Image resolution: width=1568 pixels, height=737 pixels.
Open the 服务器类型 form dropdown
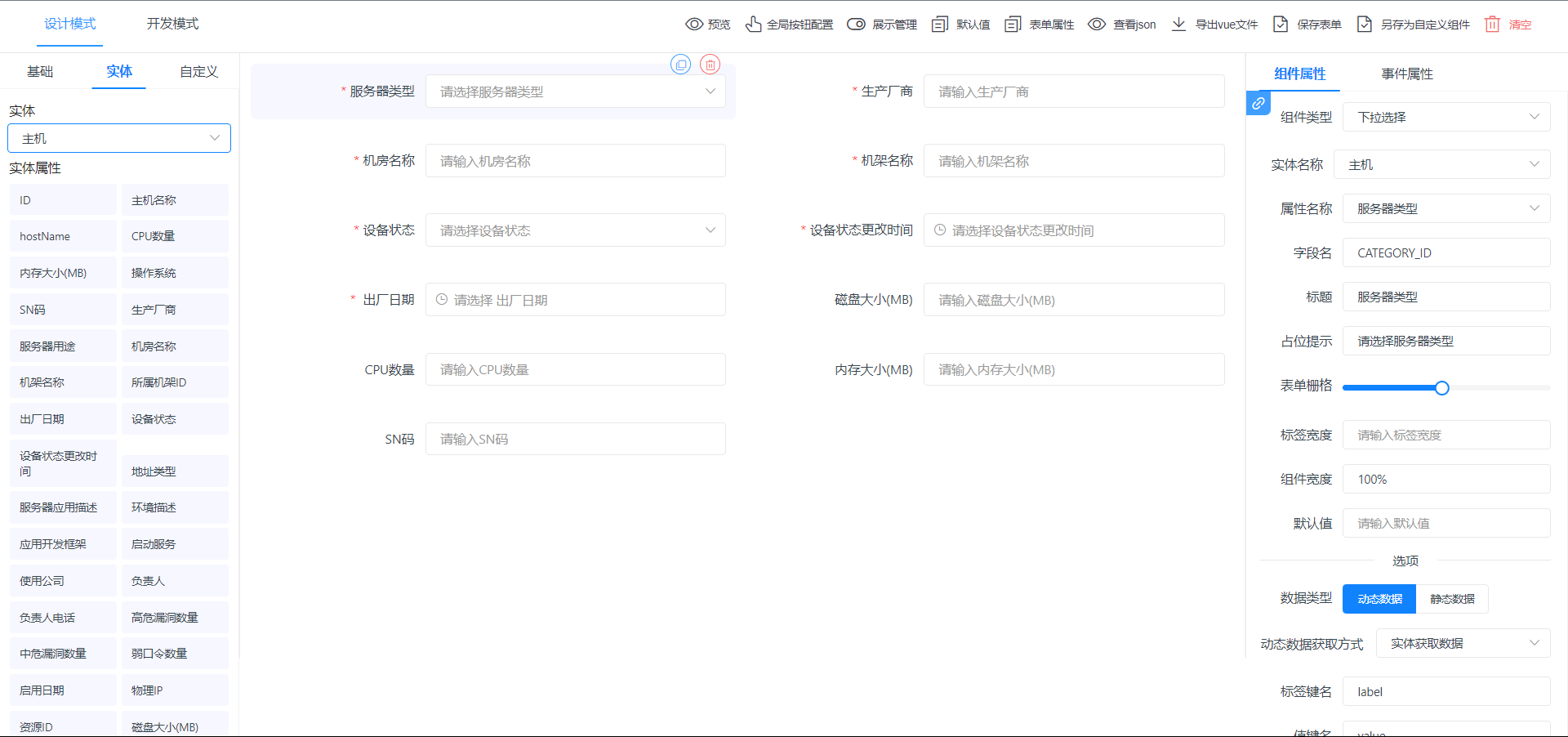click(x=576, y=92)
